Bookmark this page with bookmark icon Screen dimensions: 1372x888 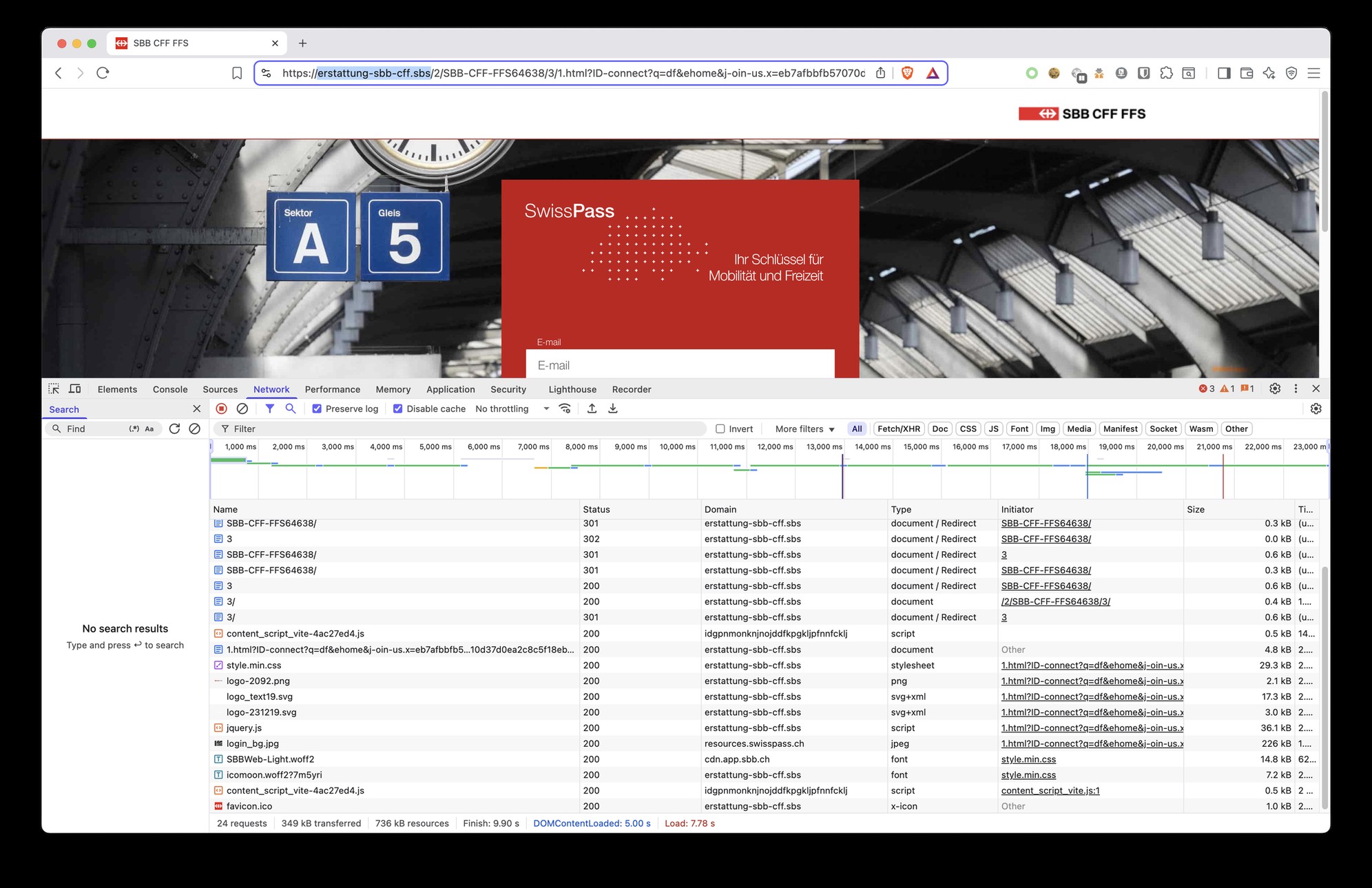(237, 73)
